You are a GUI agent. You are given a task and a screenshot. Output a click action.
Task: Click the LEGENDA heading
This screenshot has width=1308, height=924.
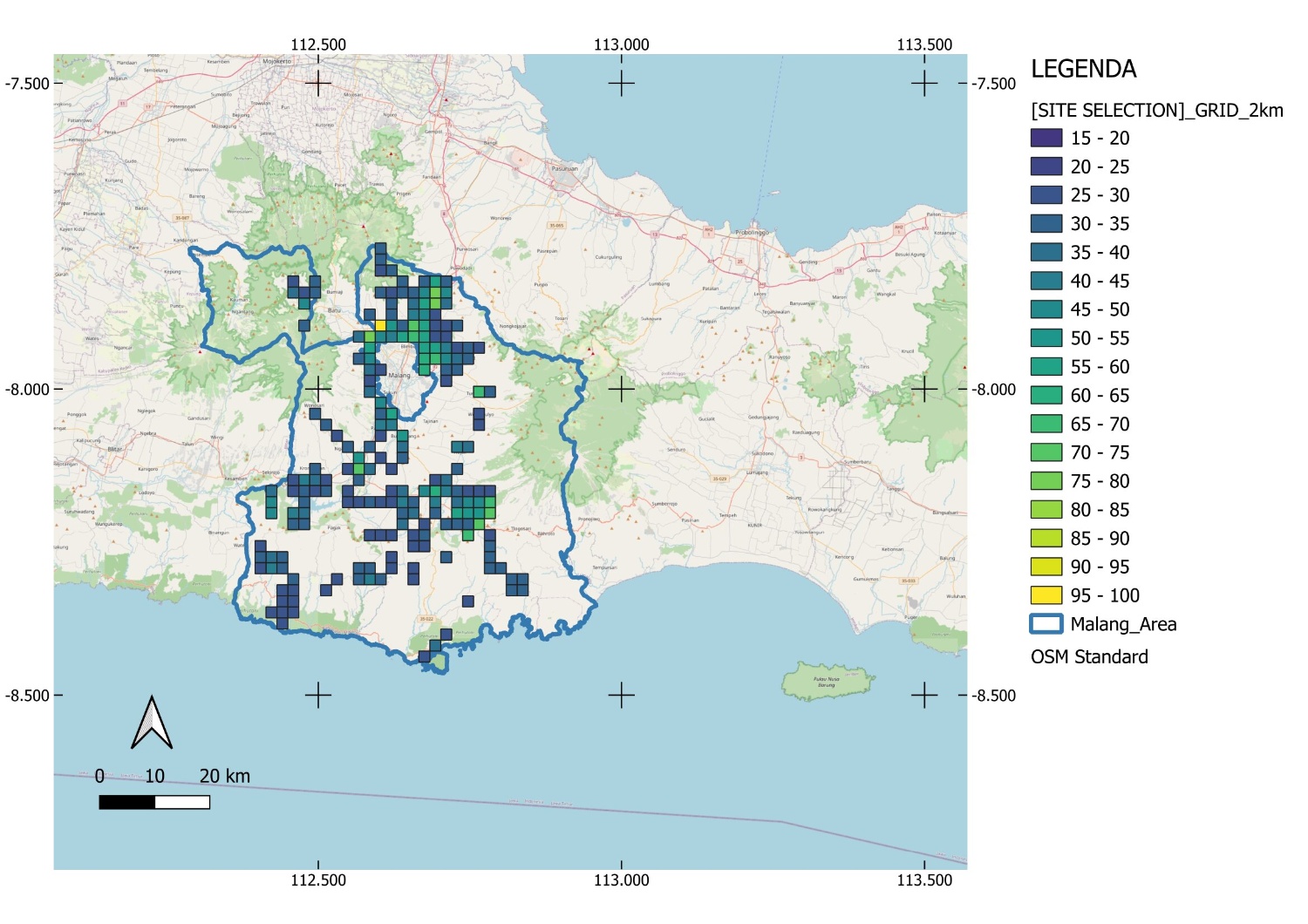pos(1084,67)
